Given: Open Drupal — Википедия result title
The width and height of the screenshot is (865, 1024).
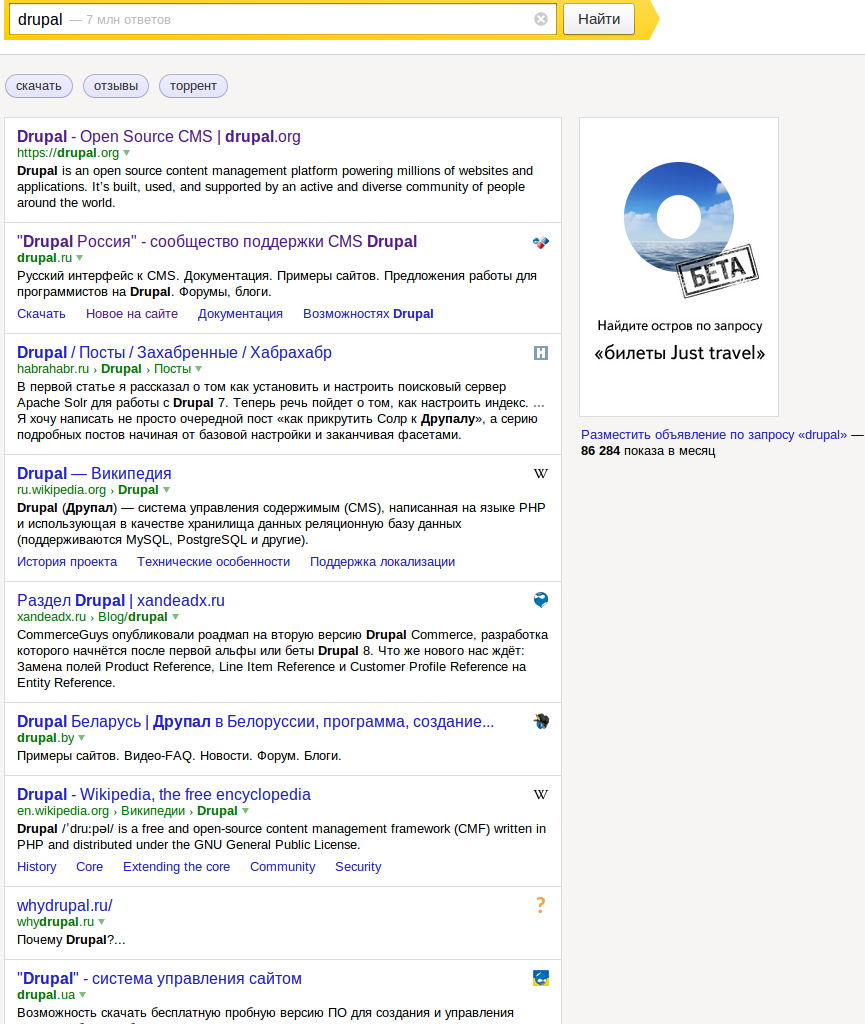Looking at the screenshot, I should [x=94, y=473].
